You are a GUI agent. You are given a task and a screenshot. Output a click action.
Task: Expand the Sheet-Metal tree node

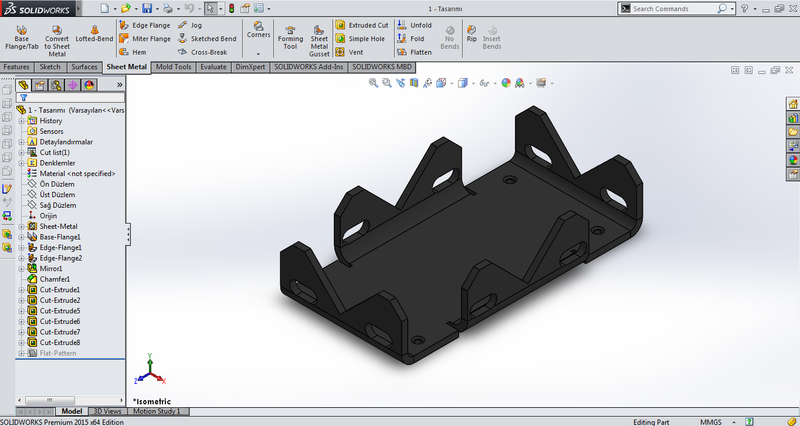click(22, 226)
